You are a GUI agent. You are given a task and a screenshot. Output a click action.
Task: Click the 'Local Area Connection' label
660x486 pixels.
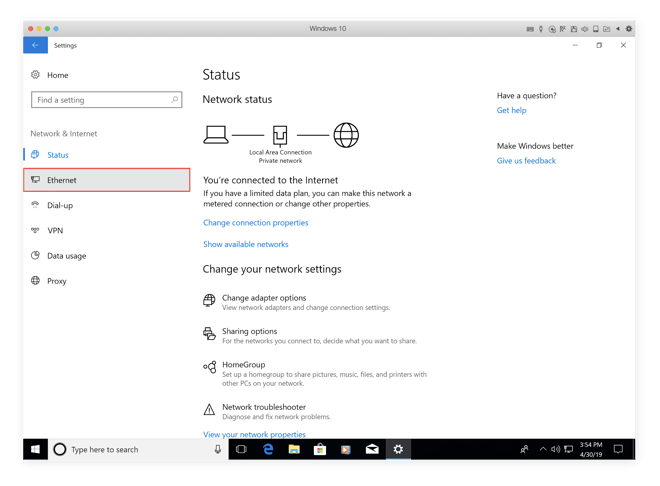[280, 152]
